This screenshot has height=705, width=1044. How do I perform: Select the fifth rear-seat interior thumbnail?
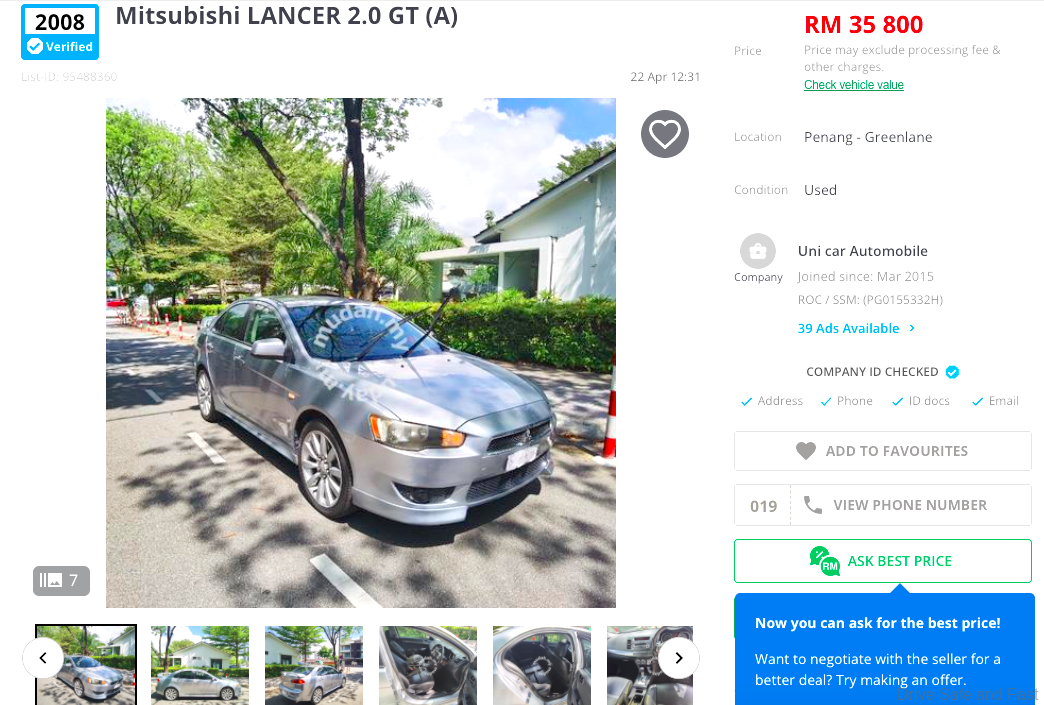point(541,665)
